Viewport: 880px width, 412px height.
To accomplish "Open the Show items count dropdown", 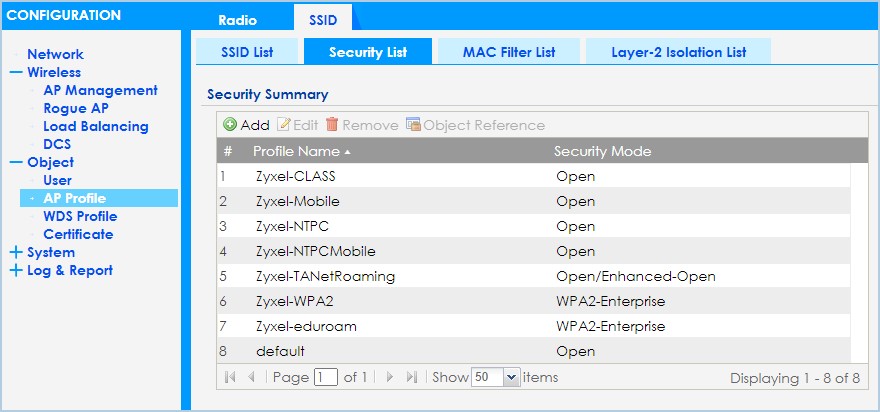I will pyautogui.click(x=511, y=377).
